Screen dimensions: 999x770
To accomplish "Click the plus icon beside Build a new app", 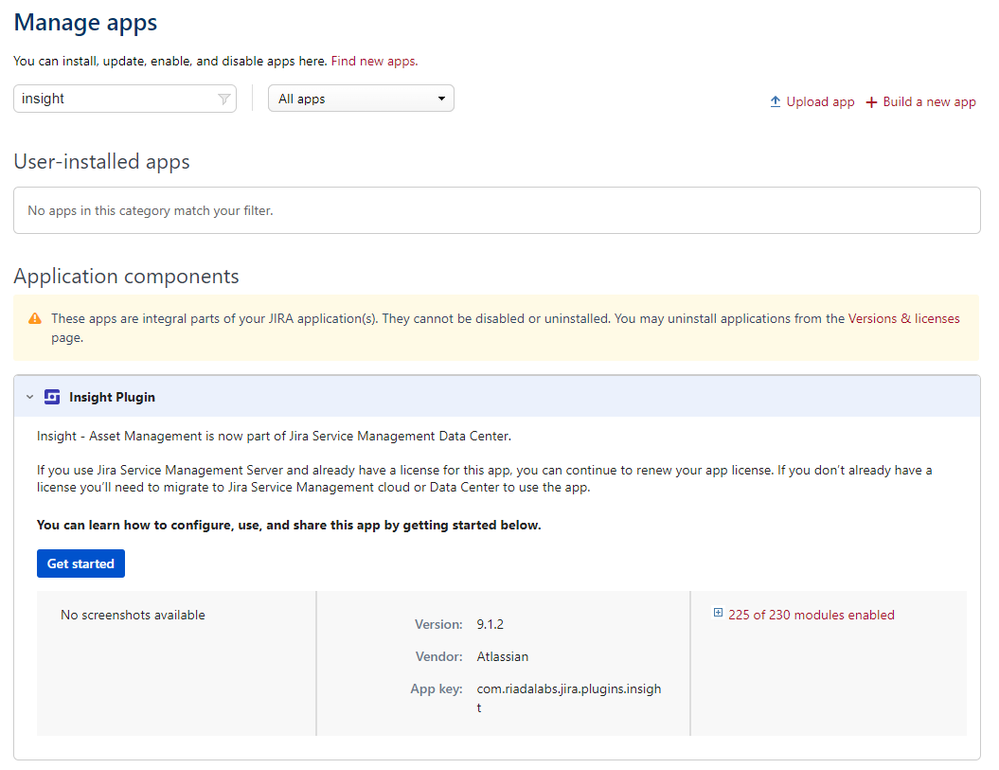I will (x=871, y=103).
